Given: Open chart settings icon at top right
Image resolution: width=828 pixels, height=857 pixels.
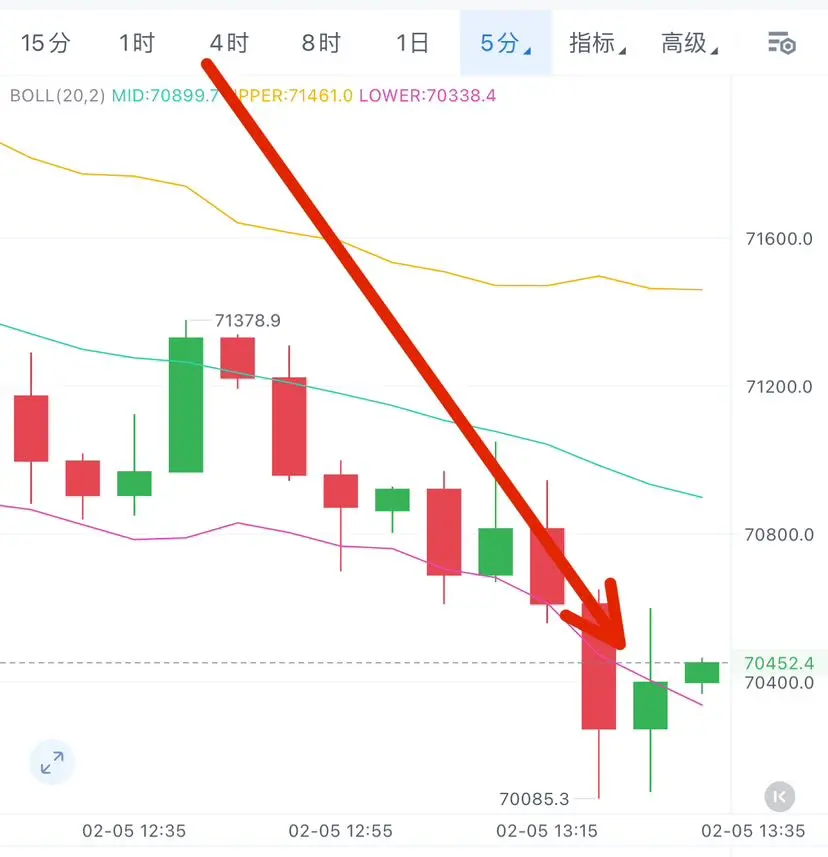Looking at the screenshot, I should [782, 44].
